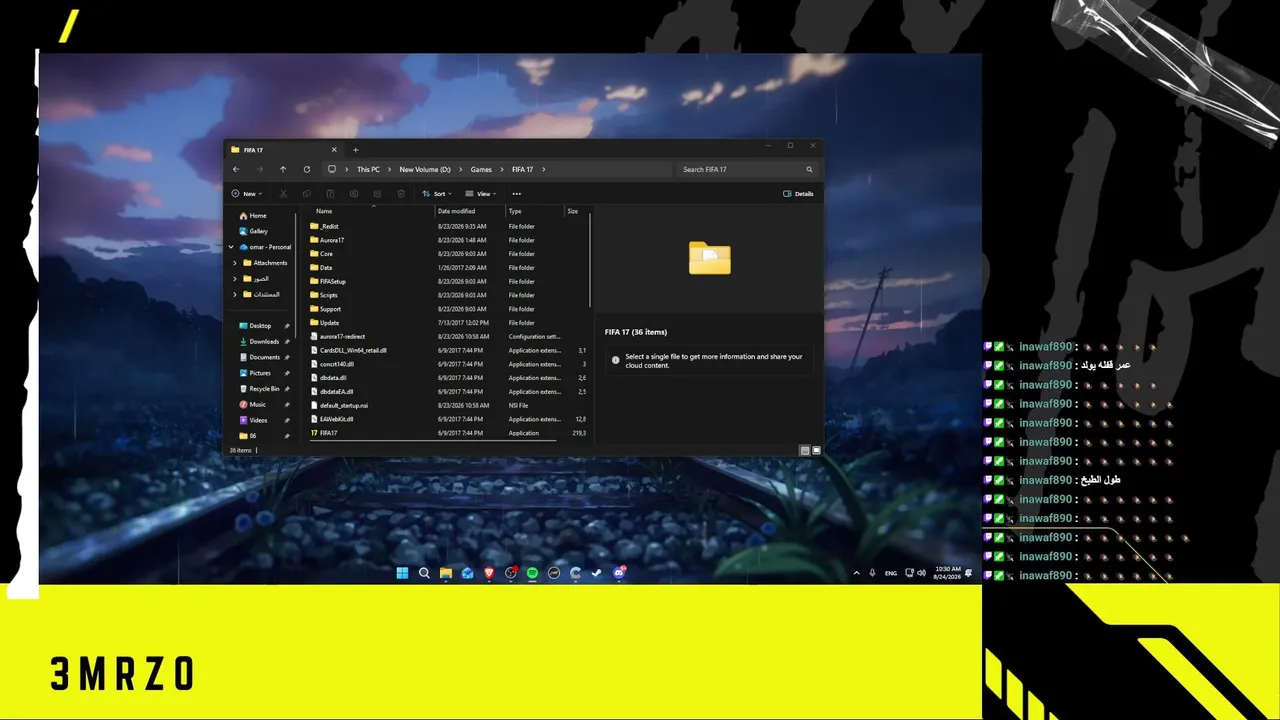This screenshot has height=720, width=1280.
Task: Sort files by Size column header
Action: click(x=573, y=211)
